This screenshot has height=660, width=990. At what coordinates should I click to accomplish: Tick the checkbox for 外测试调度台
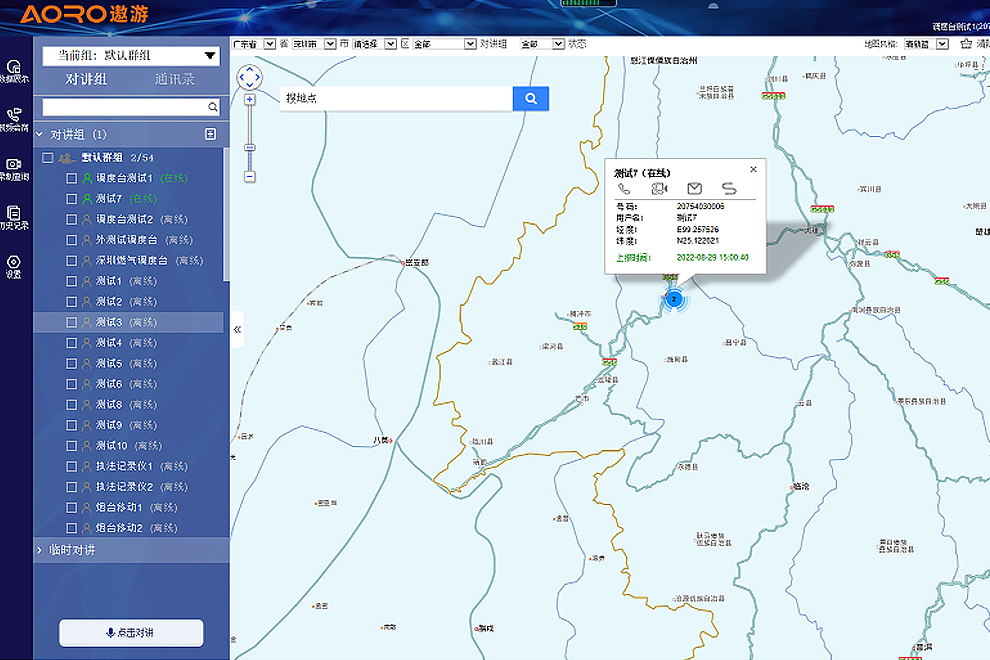tap(71, 240)
